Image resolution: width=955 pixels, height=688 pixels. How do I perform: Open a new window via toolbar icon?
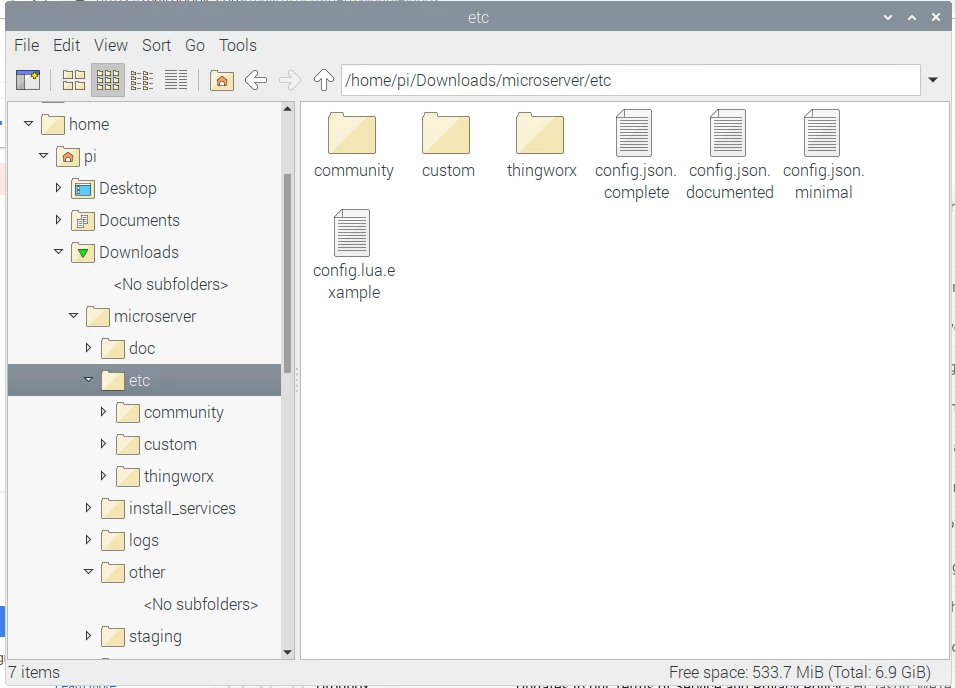point(27,80)
